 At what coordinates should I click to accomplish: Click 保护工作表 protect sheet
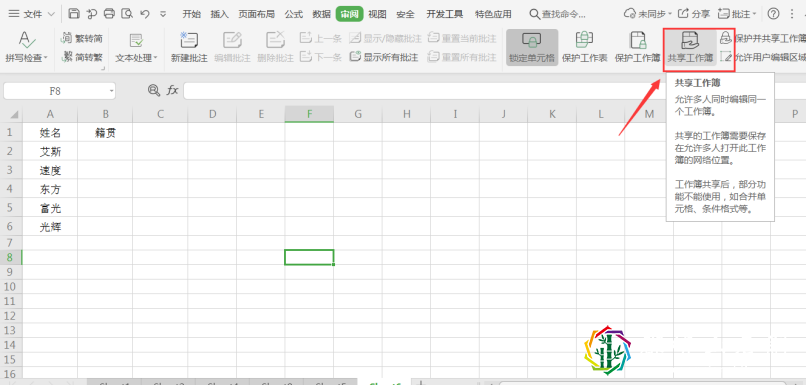point(584,47)
